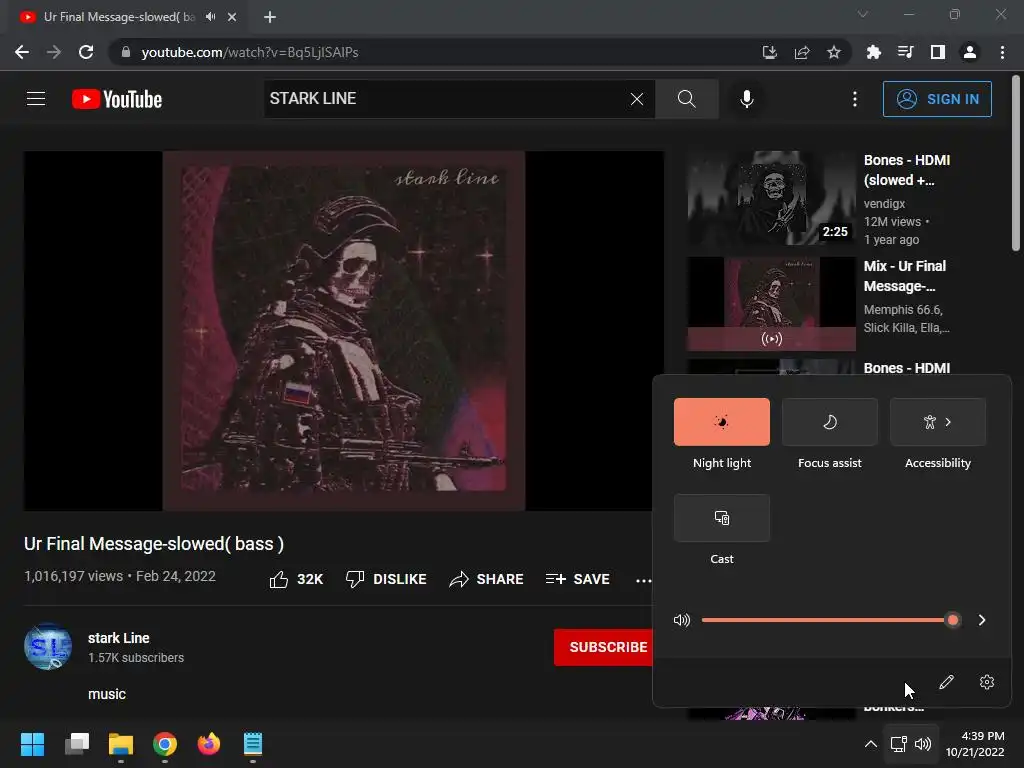1024x768 pixels.
Task: Go back in browser history
Action: (x=22, y=52)
